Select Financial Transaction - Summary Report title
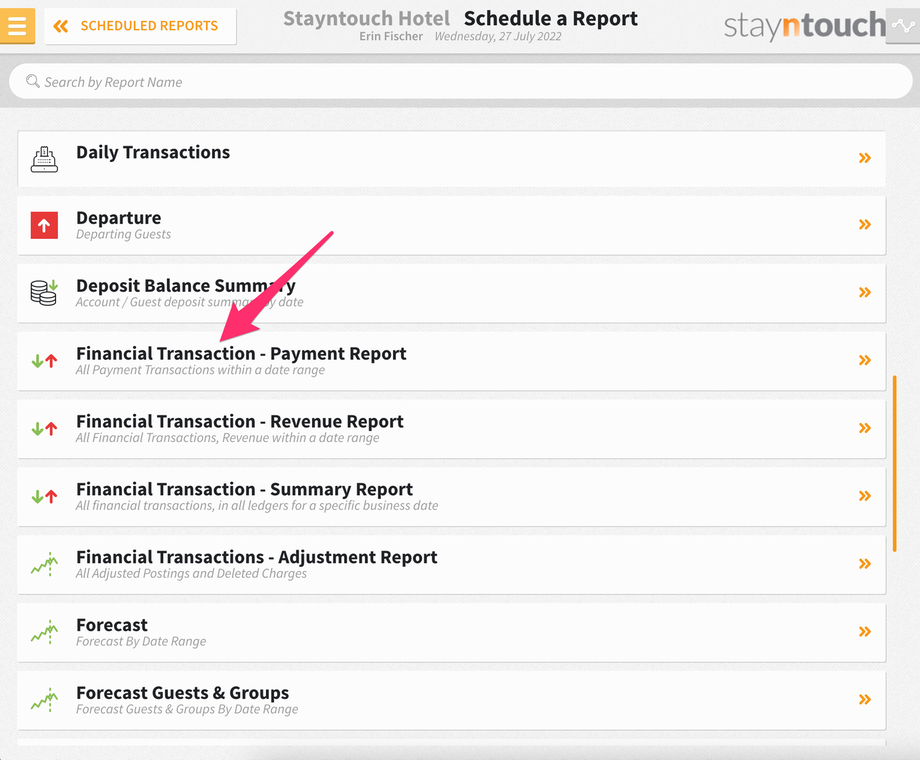 [245, 489]
